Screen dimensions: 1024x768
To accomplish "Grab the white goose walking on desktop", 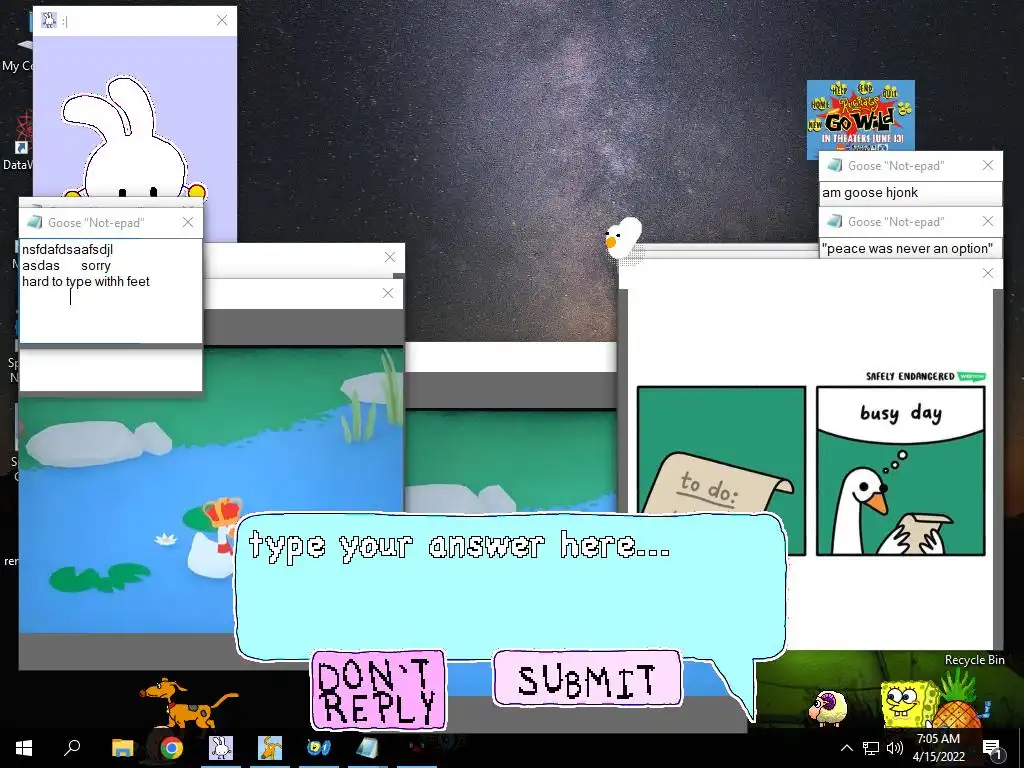I will (x=624, y=240).
